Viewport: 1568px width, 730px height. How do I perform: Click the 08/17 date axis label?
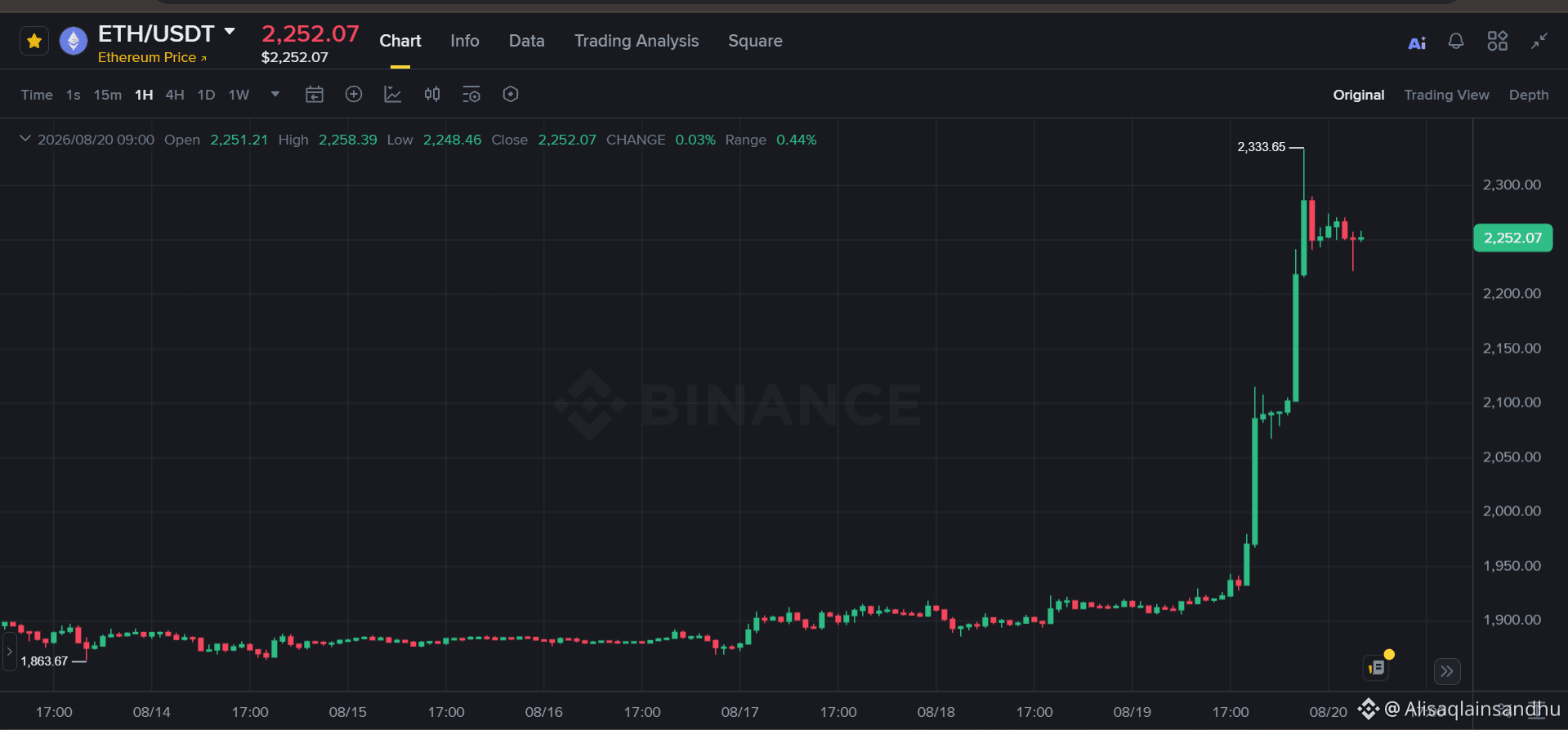739,712
